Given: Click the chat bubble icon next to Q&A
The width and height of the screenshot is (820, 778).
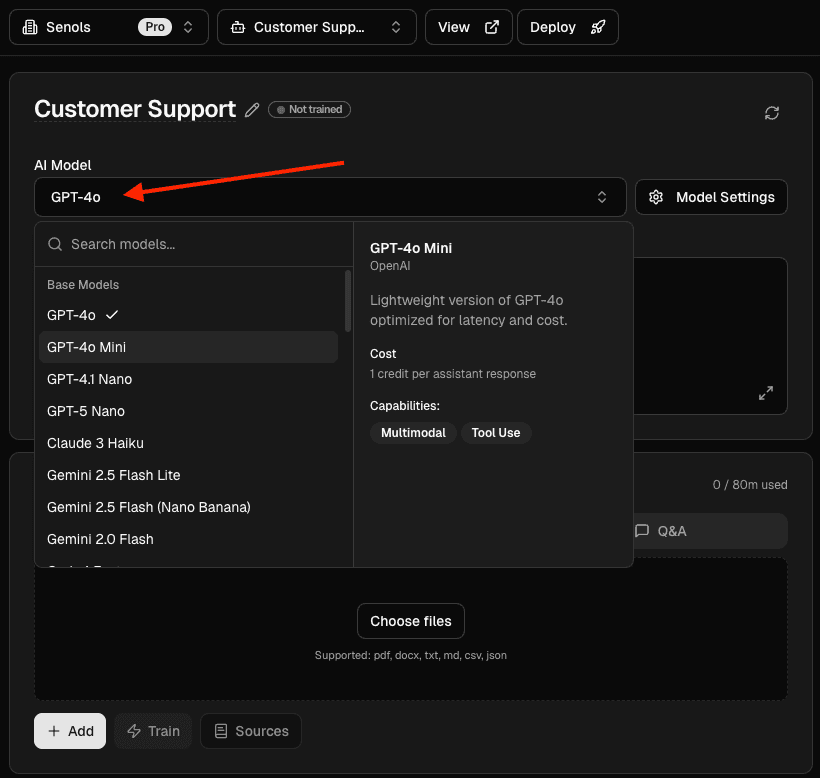Looking at the screenshot, I should (641, 530).
